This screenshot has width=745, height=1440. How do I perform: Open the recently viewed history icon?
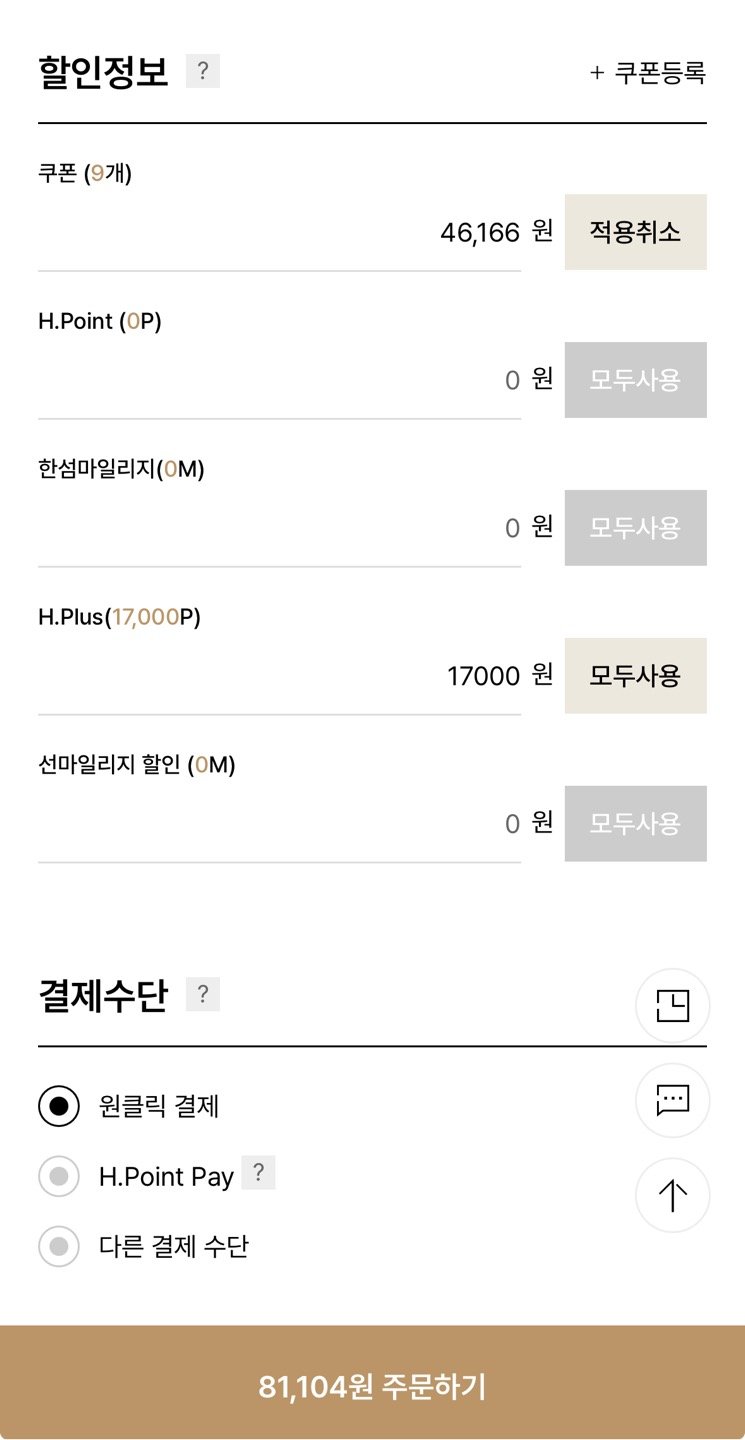click(x=672, y=1006)
